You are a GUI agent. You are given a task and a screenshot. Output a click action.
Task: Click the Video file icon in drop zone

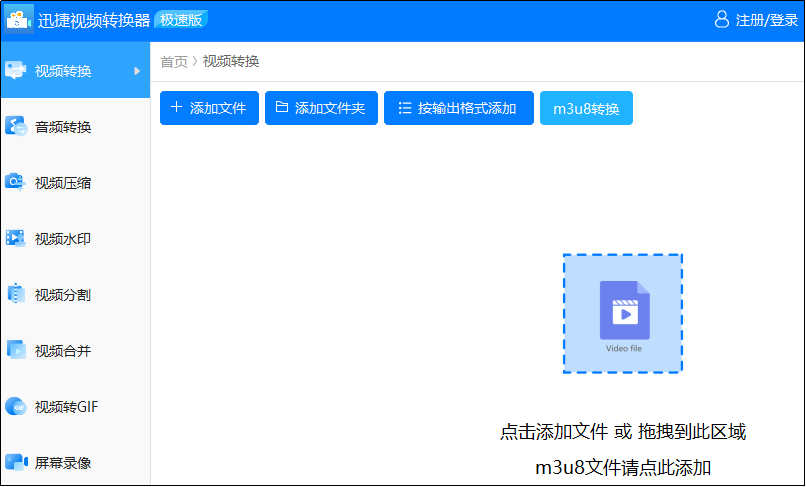tap(624, 310)
